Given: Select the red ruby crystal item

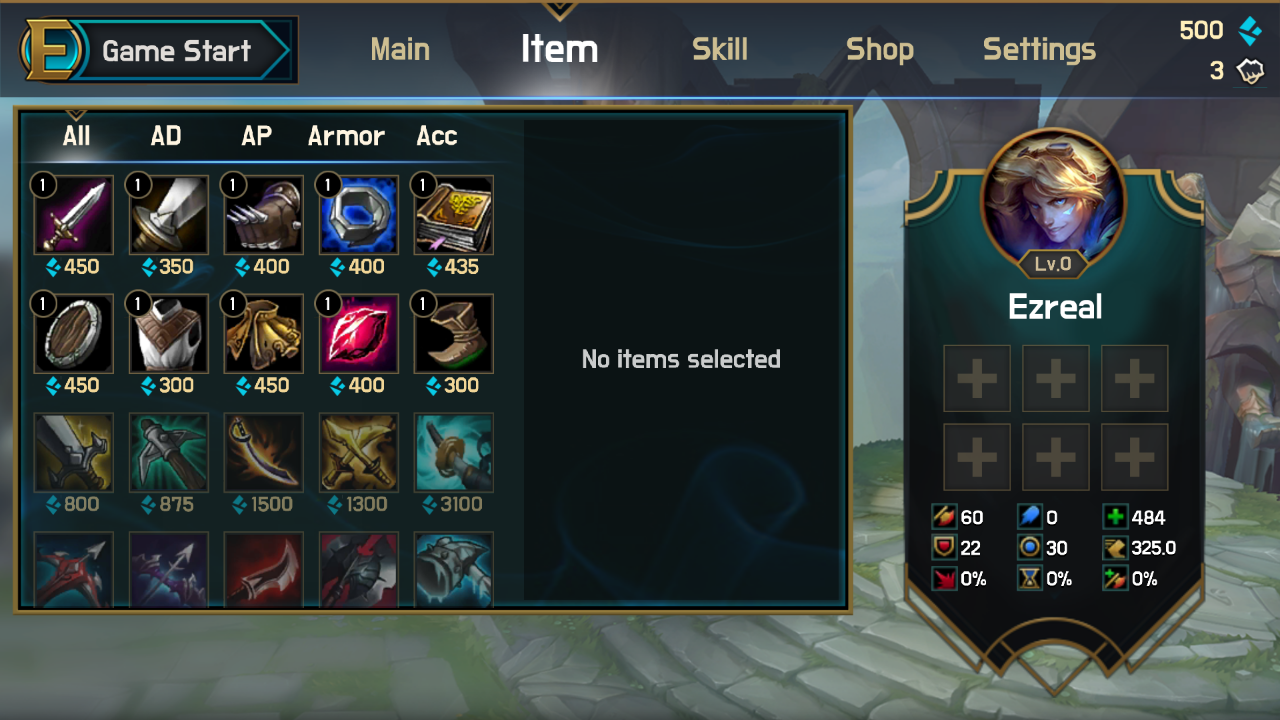Looking at the screenshot, I should click(359, 333).
